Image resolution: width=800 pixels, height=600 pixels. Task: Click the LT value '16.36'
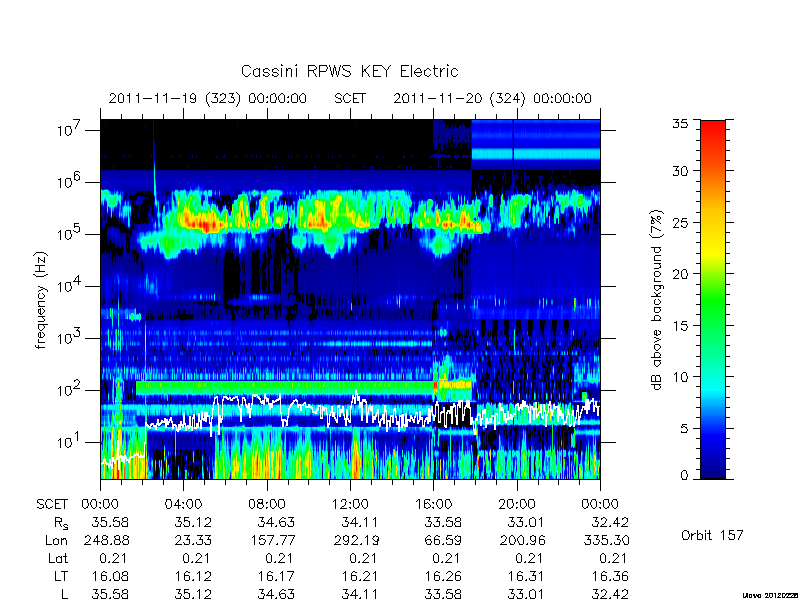coord(610,577)
